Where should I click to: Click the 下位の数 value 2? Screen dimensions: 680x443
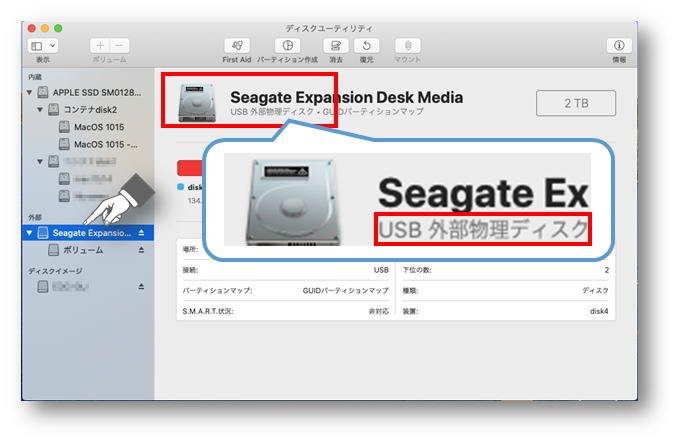[x=607, y=270]
